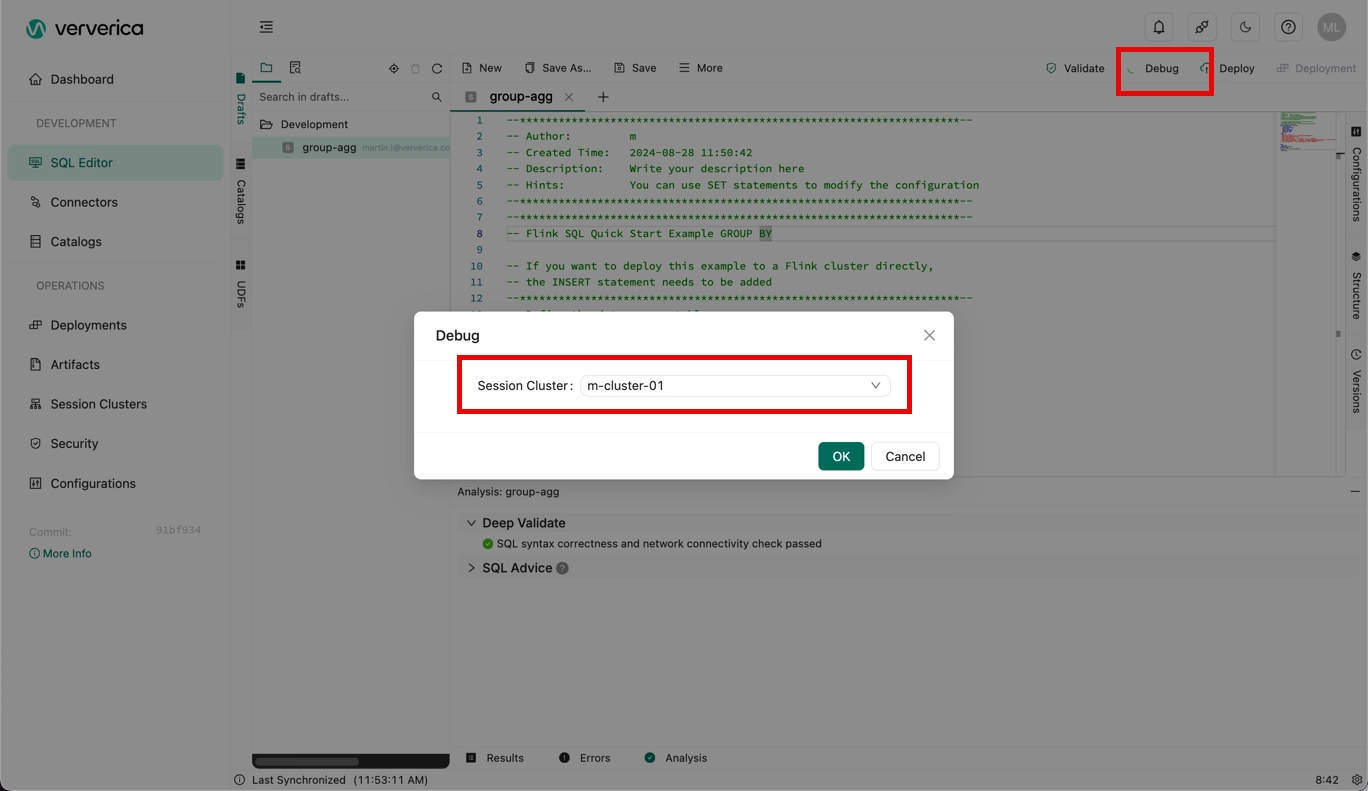The width and height of the screenshot is (1368, 791).
Task: Confirm the Debug dialog with OK
Action: coord(841,456)
